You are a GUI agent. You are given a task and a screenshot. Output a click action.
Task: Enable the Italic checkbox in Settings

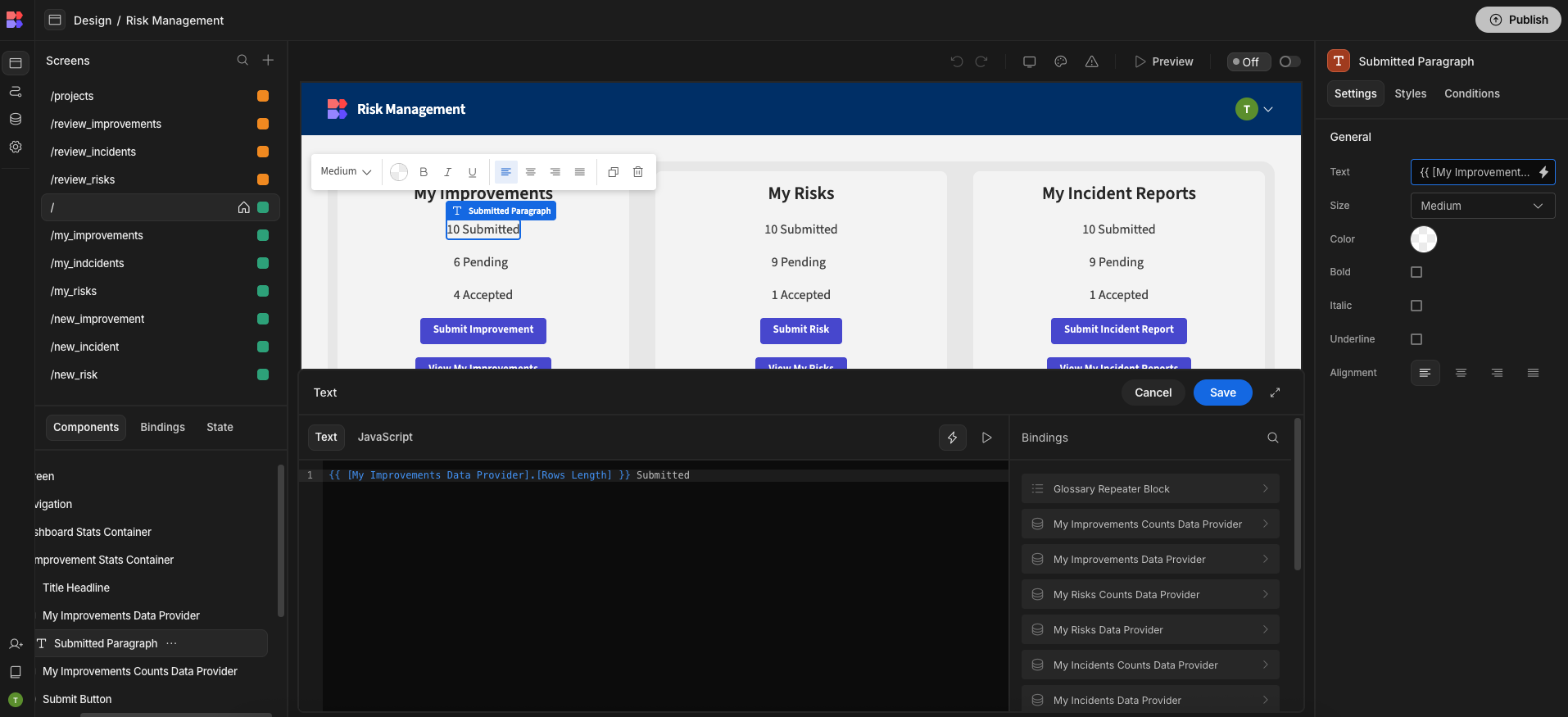pos(1416,306)
